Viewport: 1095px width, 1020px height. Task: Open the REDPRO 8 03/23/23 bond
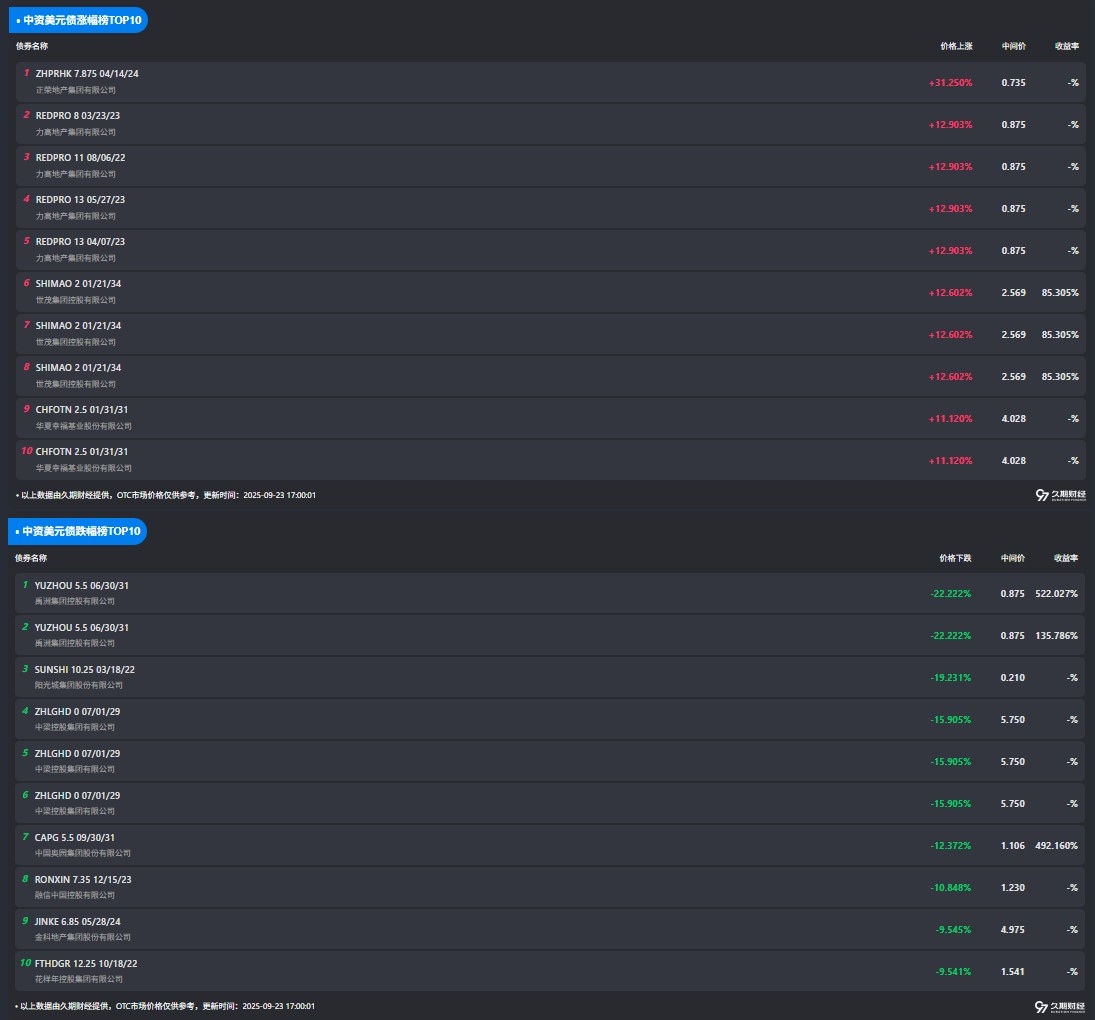click(78, 115)
